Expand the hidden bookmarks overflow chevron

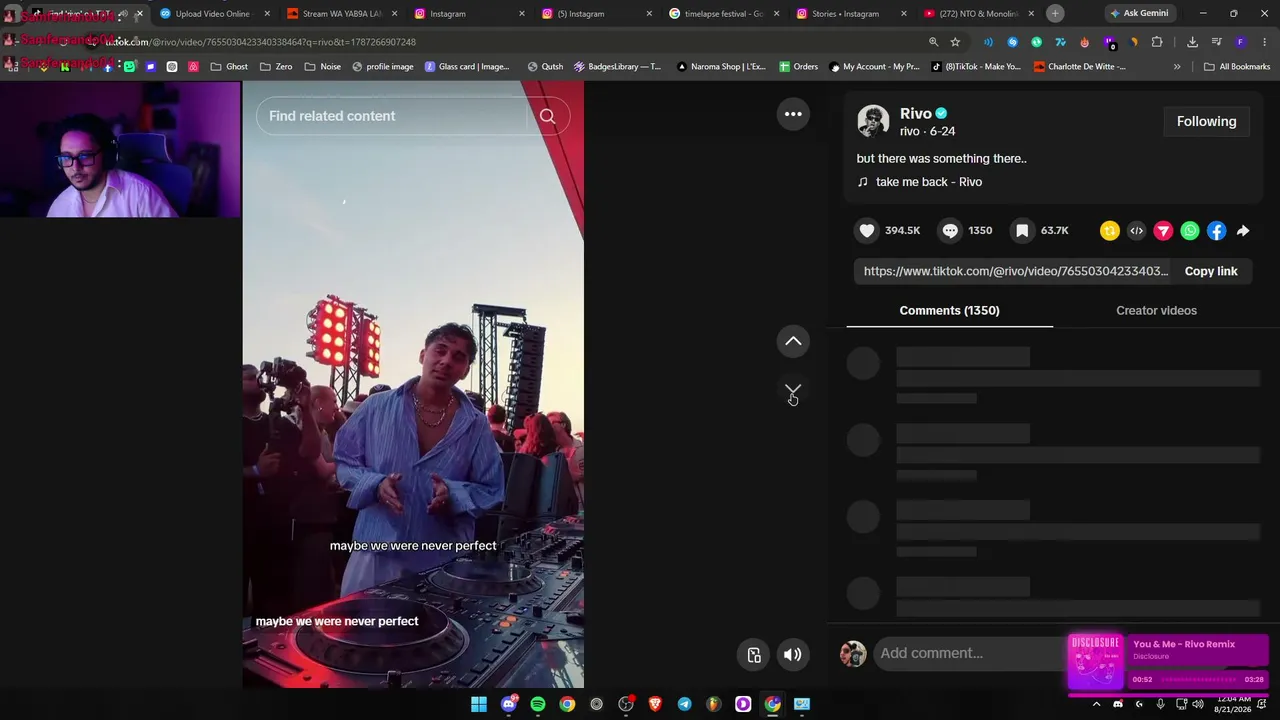[x=1177, y=67]
